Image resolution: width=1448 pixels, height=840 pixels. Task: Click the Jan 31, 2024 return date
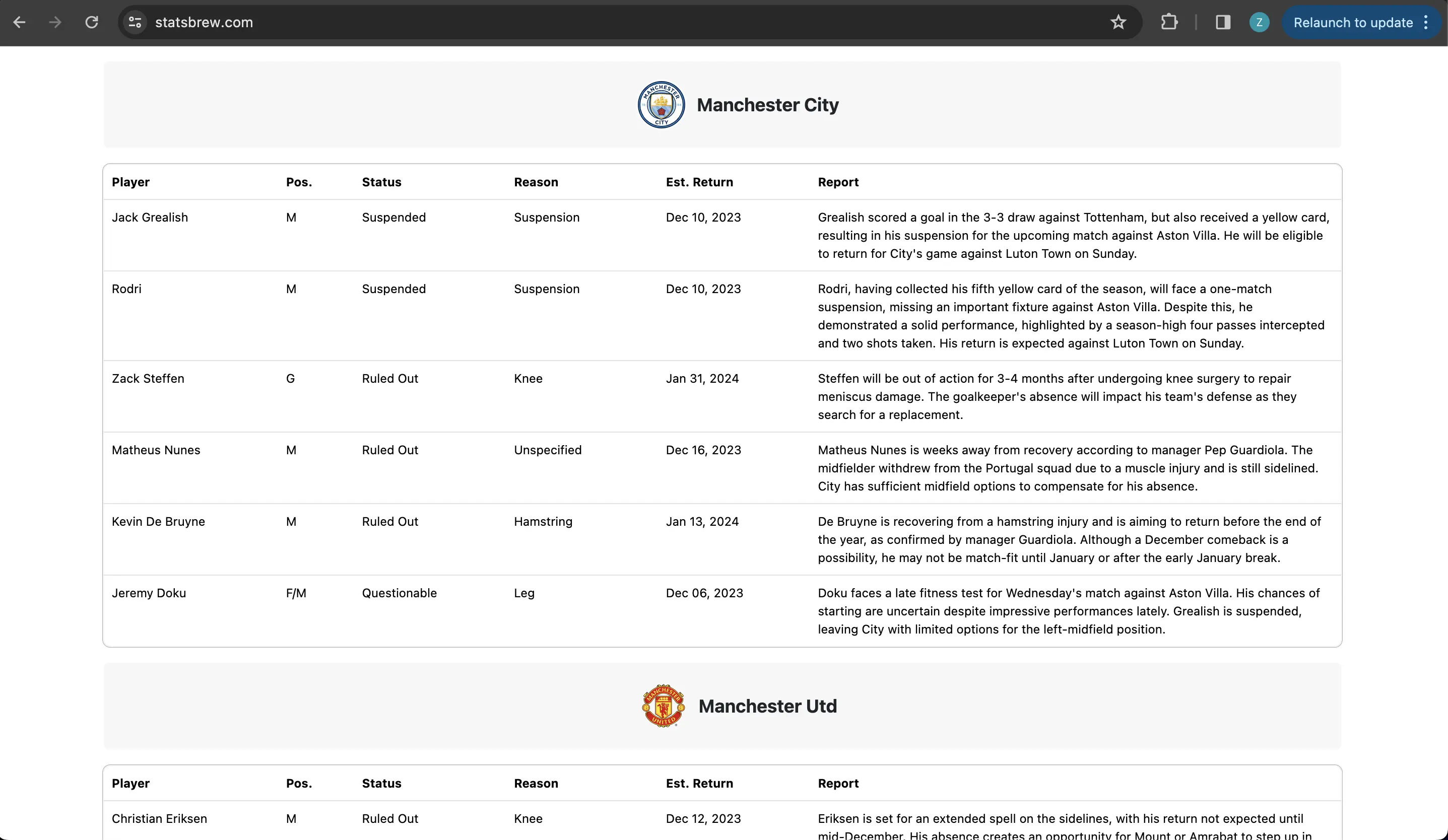[x=702, y=378]
